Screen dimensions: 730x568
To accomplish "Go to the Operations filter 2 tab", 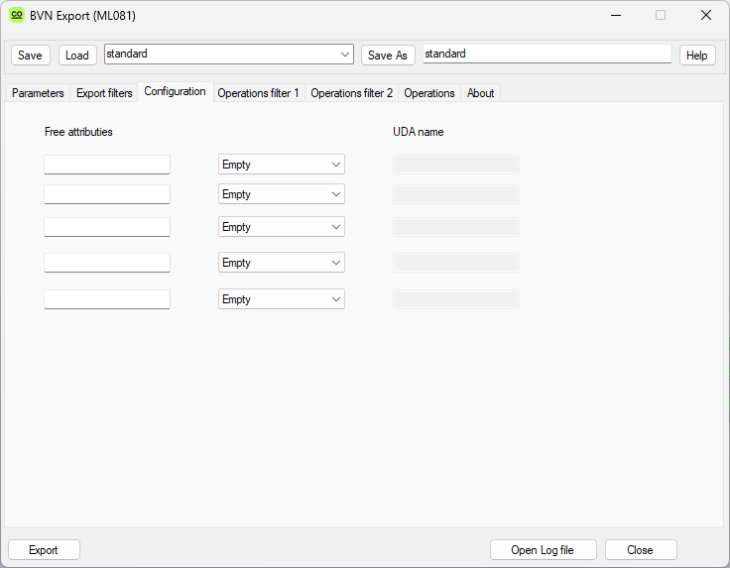I will [351, 93].
